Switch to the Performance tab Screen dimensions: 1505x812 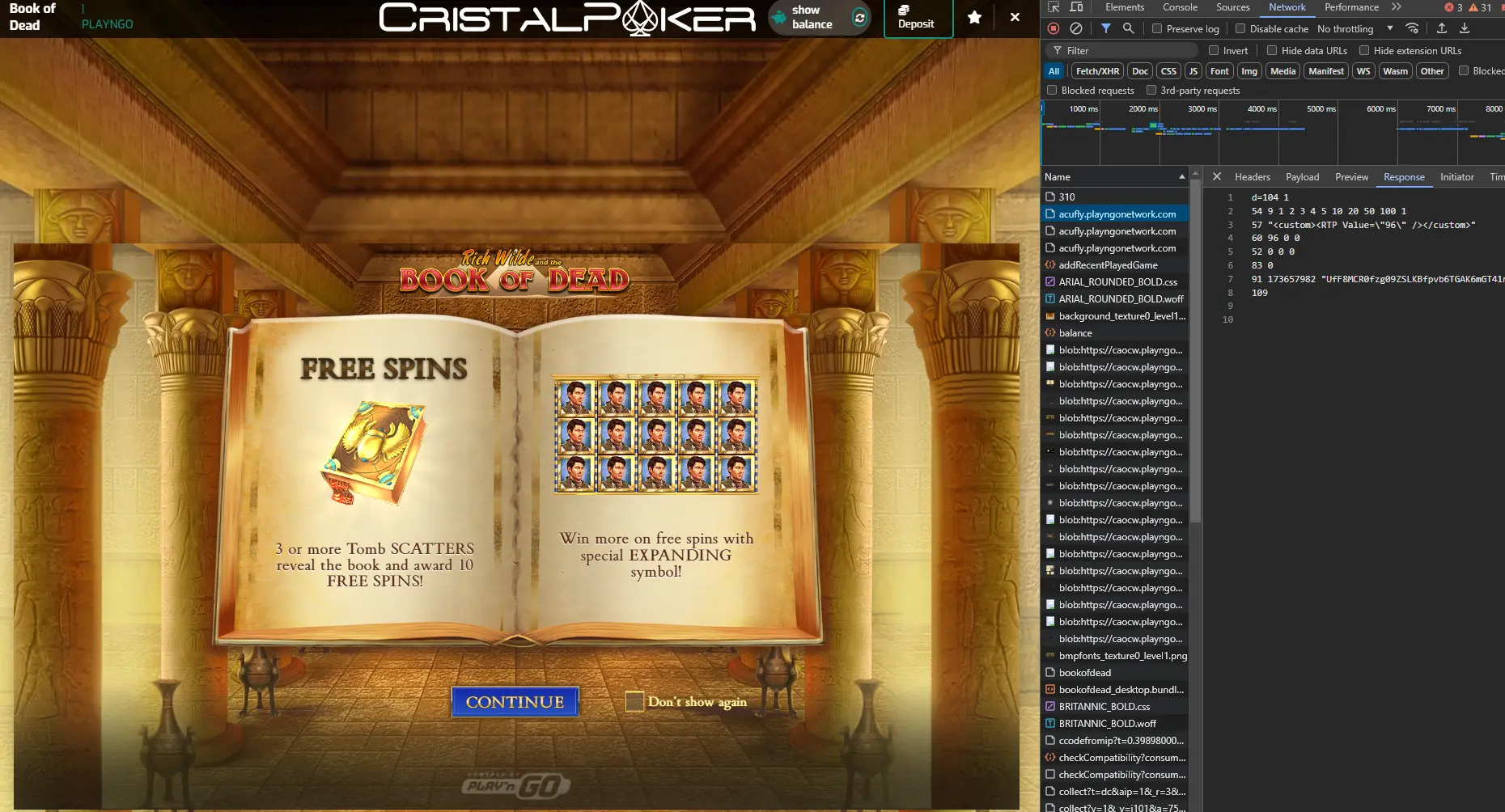pos(1351,7)
